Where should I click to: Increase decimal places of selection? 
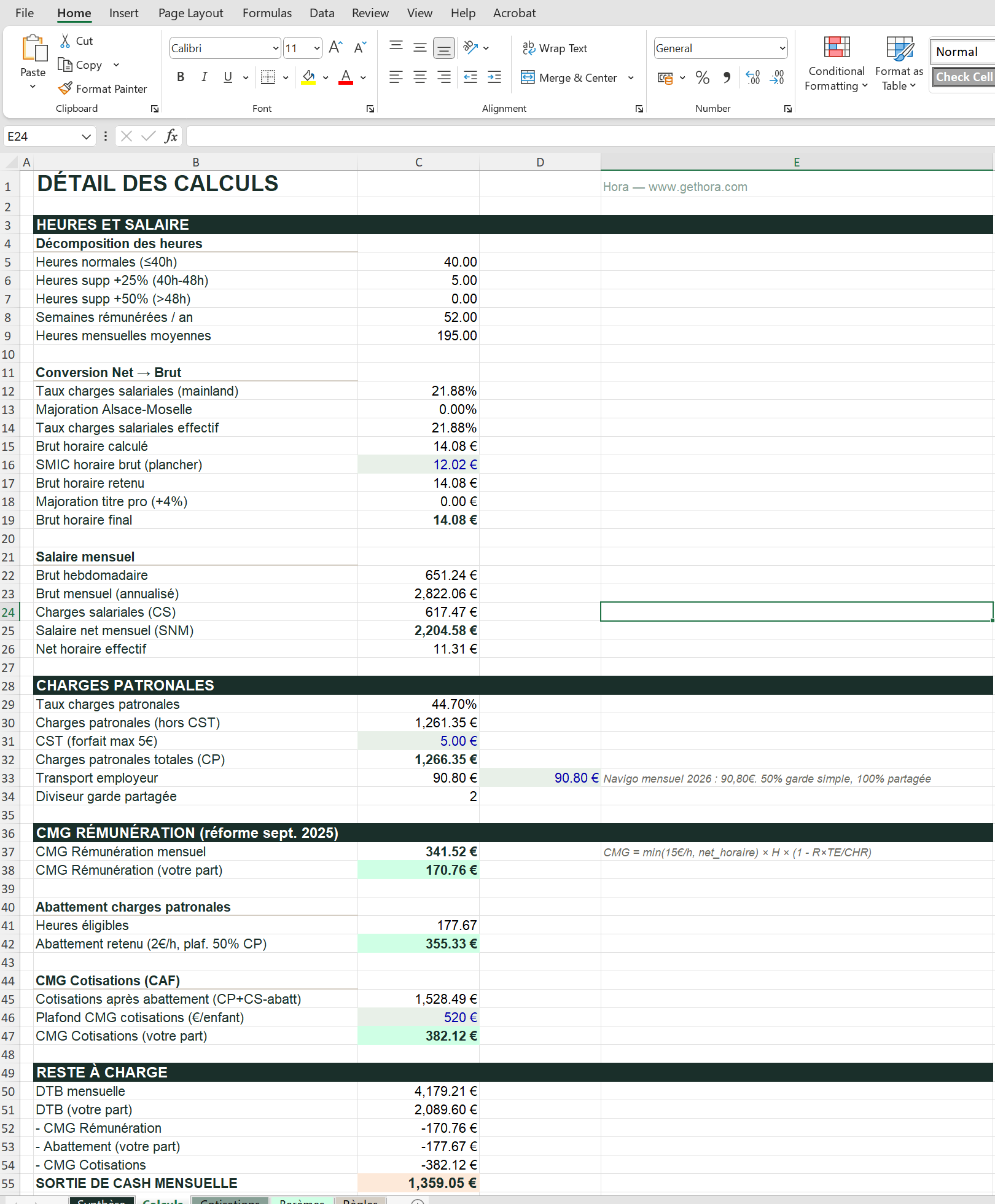(x=752, y=77)
